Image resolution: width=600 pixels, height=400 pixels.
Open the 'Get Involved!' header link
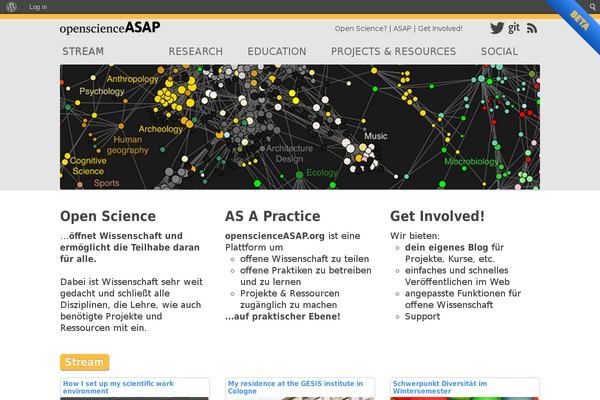tap(440, 28)
